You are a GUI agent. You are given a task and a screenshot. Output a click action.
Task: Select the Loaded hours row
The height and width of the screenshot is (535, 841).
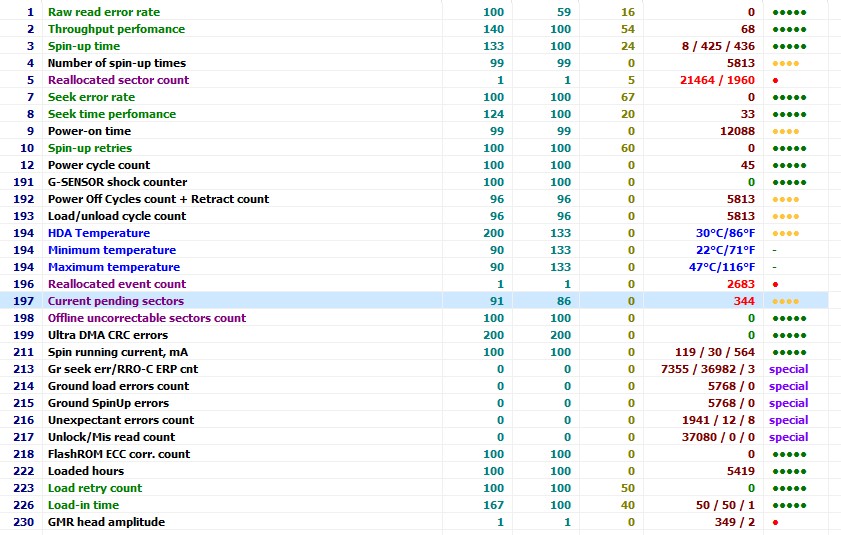[414, 471]
